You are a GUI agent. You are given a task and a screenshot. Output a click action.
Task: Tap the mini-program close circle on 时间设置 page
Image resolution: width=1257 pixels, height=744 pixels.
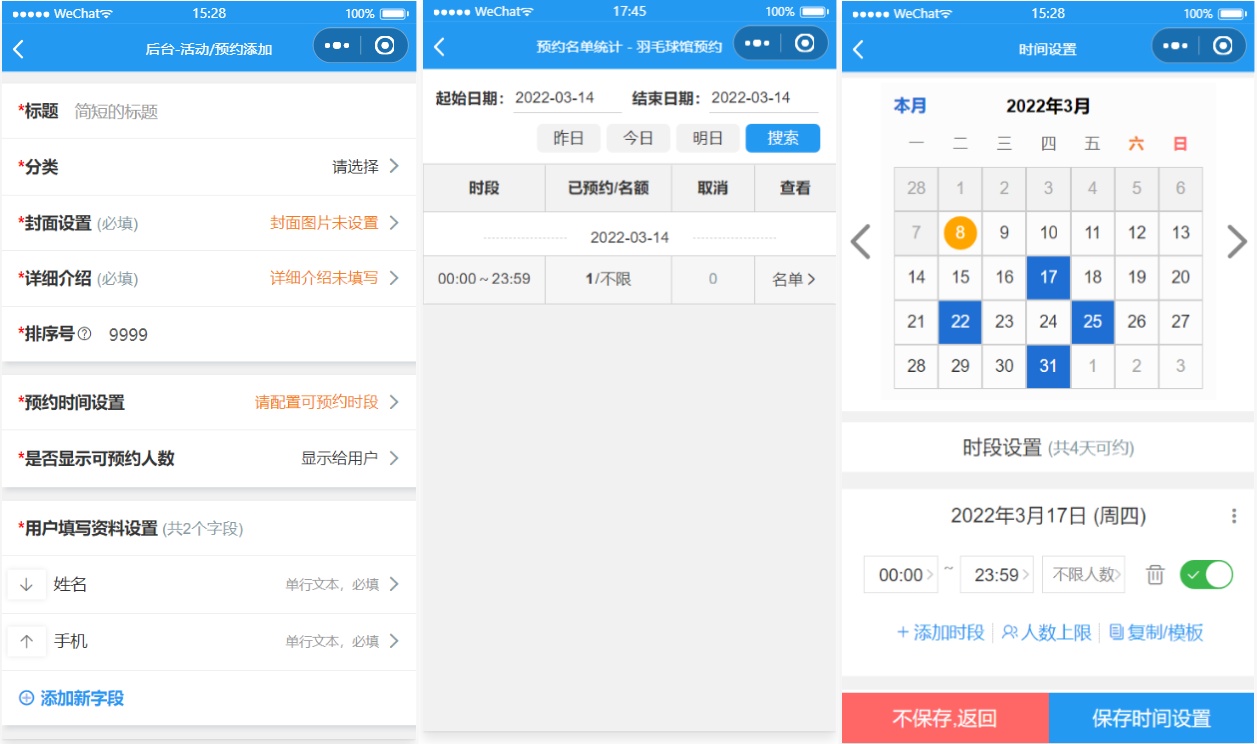point(1221,45)
